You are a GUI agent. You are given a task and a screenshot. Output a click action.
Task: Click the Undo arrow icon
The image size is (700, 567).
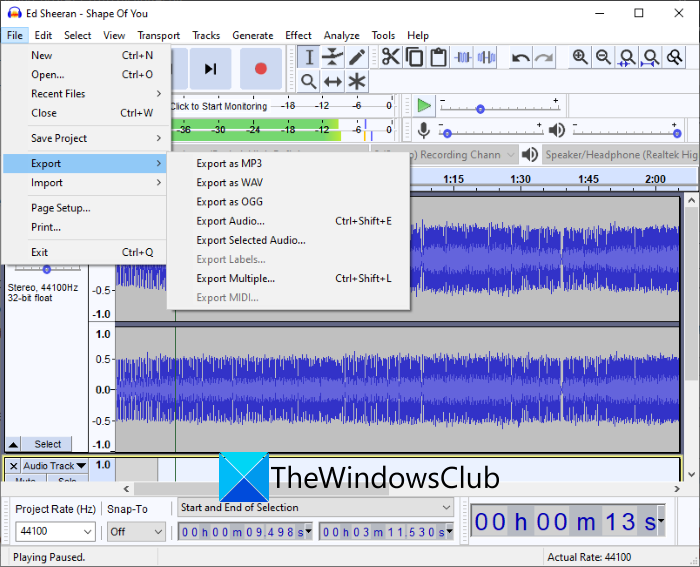pyautogui.click(x=521, y=57)
